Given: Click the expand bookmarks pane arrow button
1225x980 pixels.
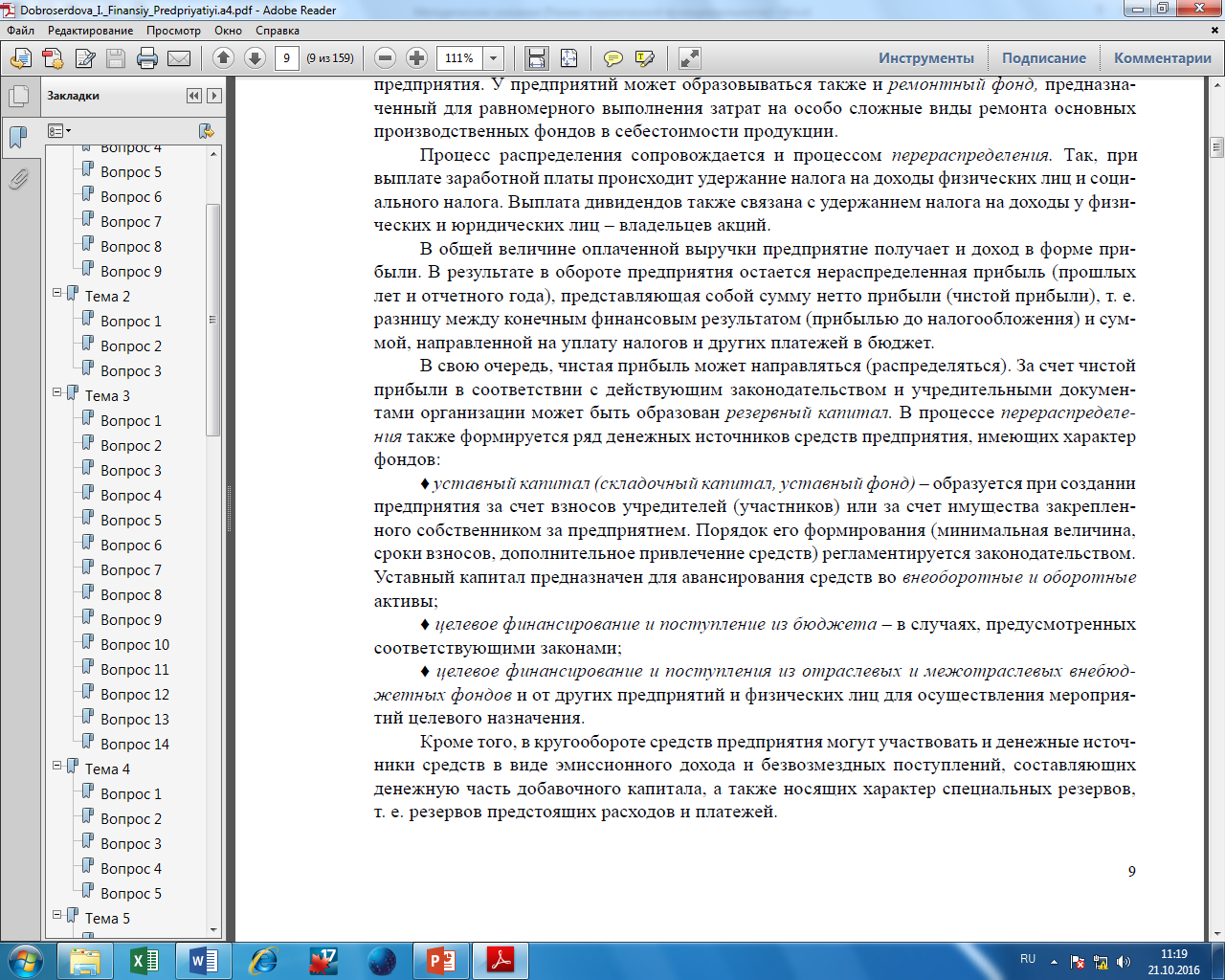Looking at the screenshot, I should click(x=214, y=96).
